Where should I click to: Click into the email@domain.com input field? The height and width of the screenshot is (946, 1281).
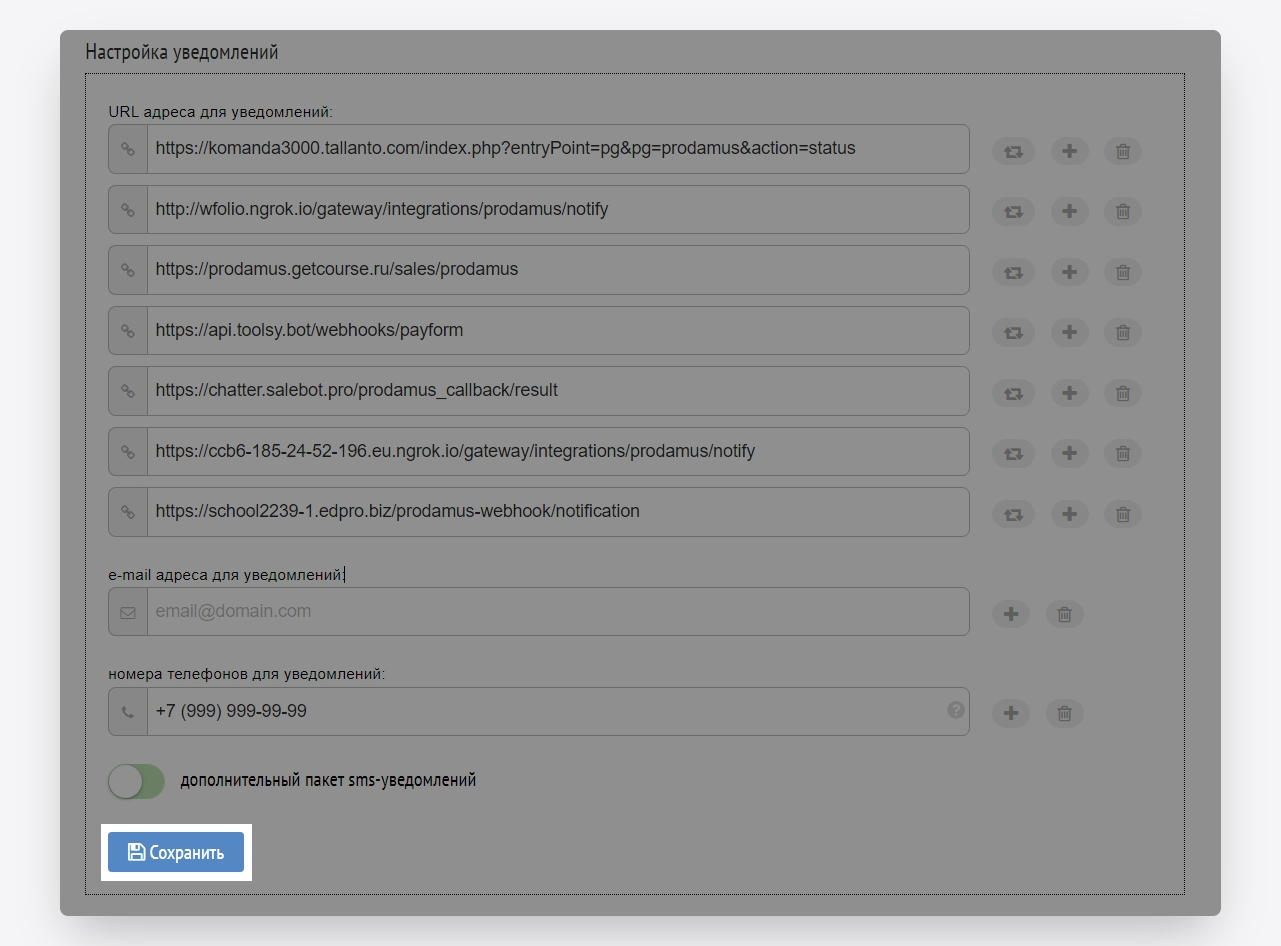tap(557, 611)
